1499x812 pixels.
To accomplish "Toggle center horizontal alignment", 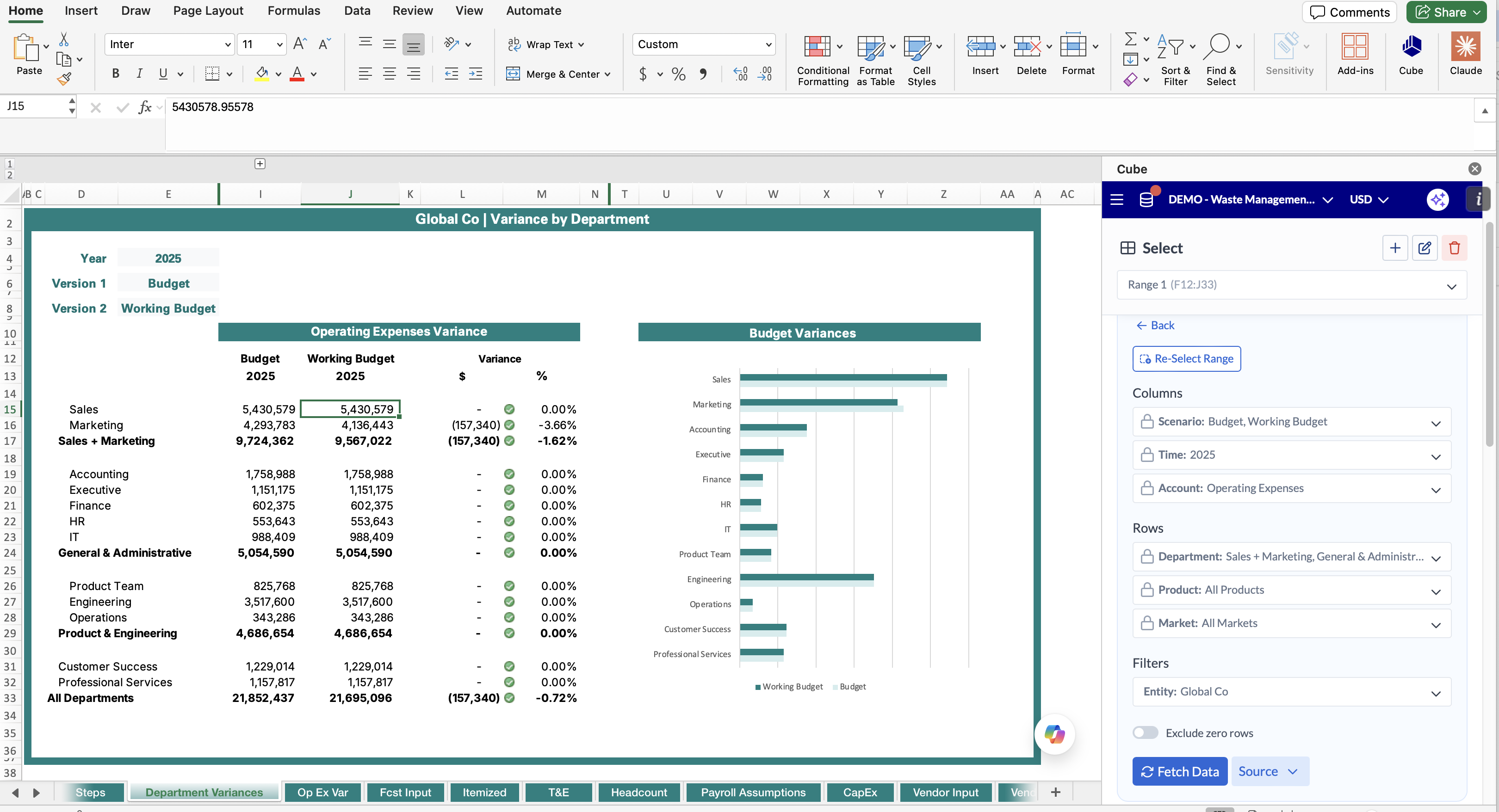I will 389,74.
